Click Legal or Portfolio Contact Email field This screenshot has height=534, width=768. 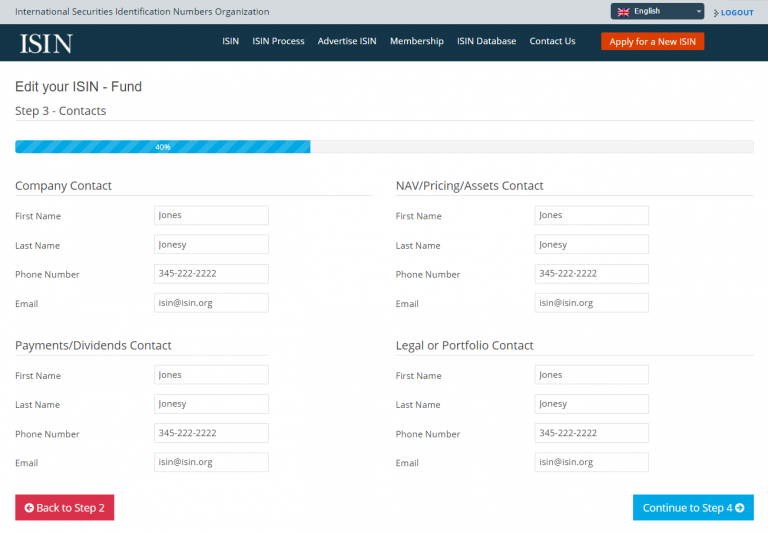coord(591,462)
